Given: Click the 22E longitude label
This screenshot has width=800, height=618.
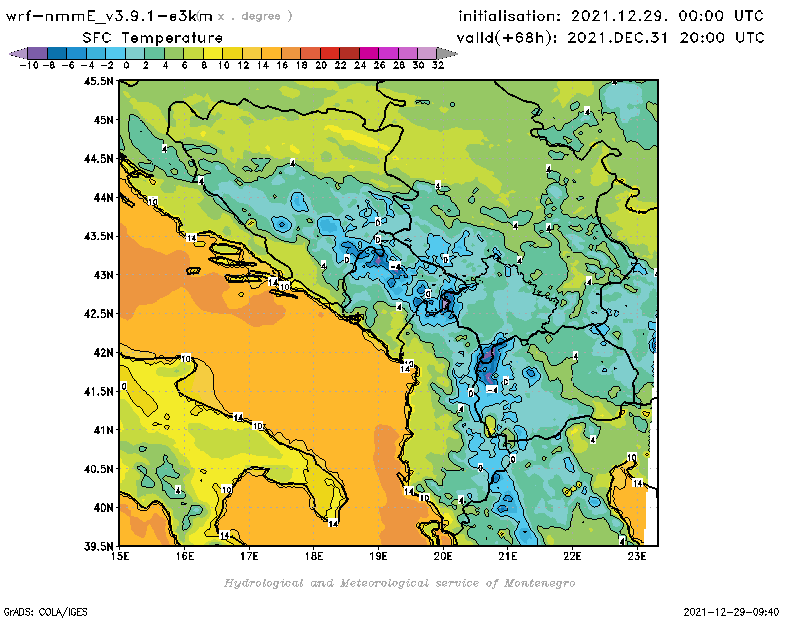Looking at the screenshot, I should pyautogui.click(x=572, y=556).
